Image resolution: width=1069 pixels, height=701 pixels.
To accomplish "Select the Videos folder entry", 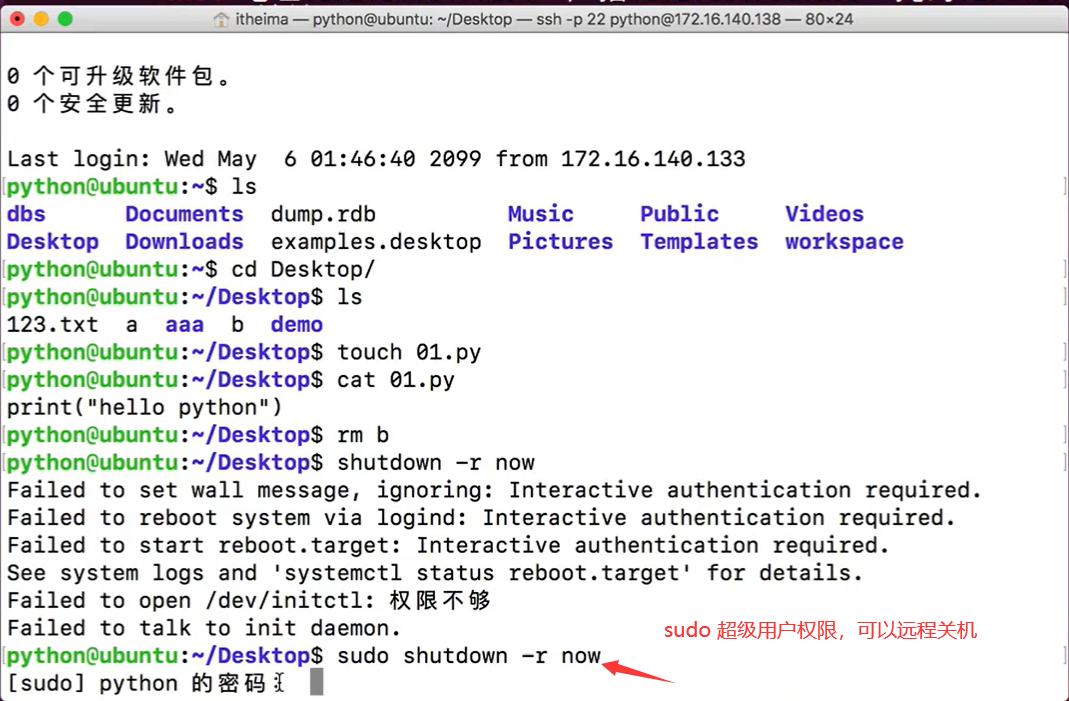I will coord(824,213).
